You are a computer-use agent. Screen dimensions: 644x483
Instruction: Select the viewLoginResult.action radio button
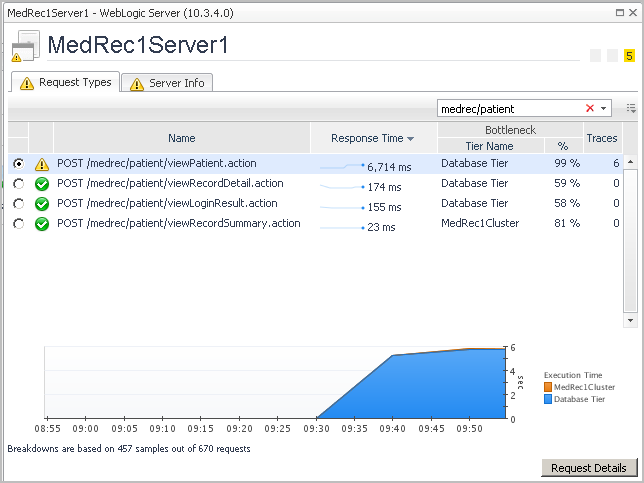(18, 204)
